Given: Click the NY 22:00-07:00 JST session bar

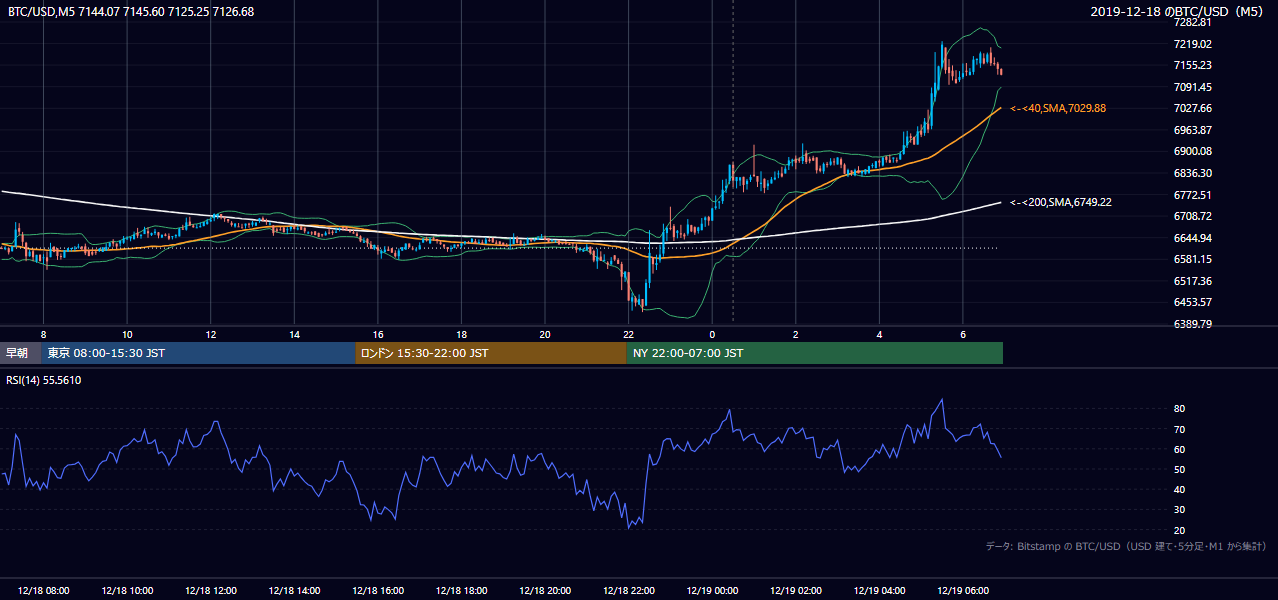Looking at the screenshot, I should [x=814, y=353].
